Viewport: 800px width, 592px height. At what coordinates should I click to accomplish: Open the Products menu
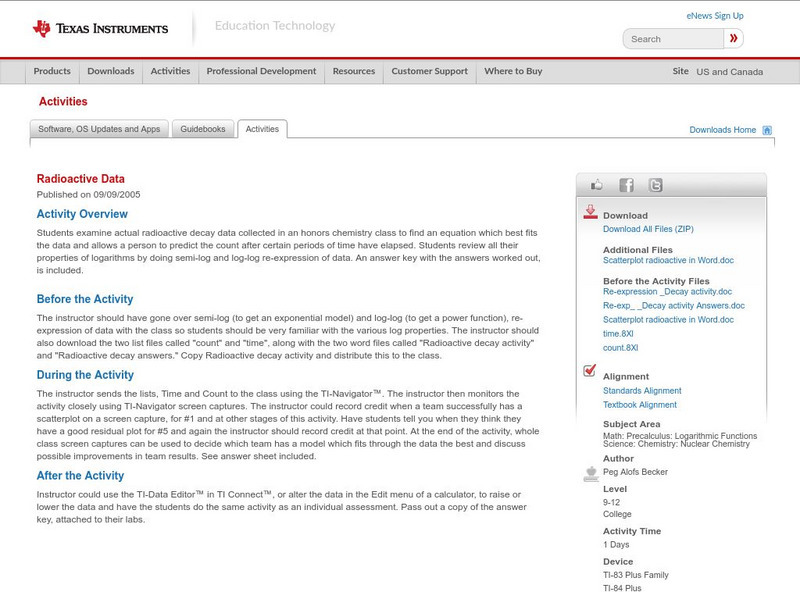52,71
